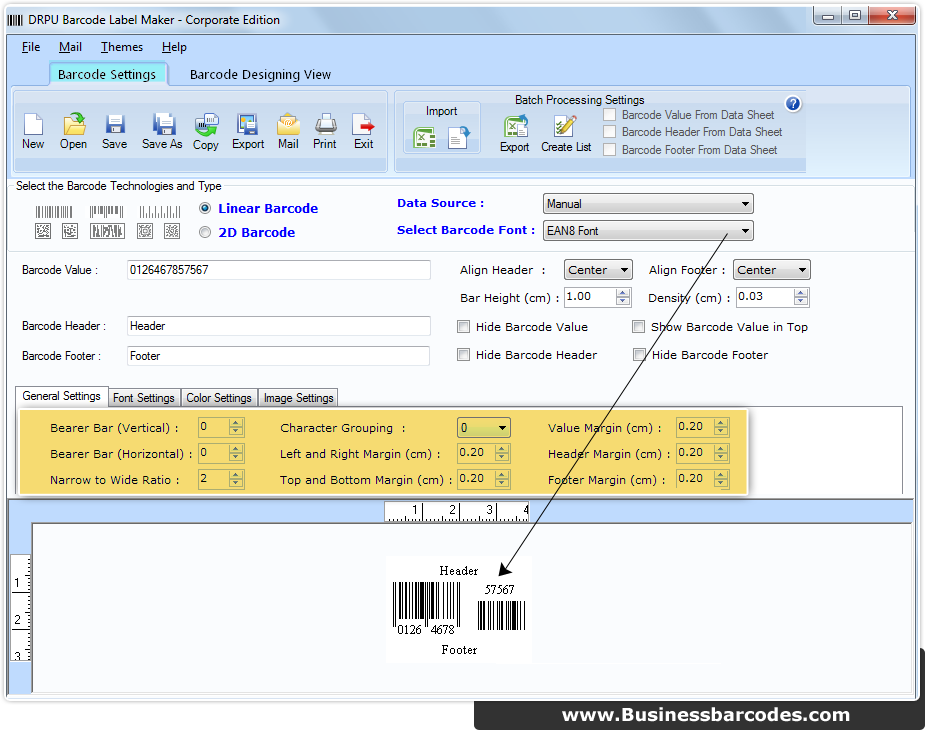
Task: Copy barcode using the Copy icon
Action: tap(206, 125)
